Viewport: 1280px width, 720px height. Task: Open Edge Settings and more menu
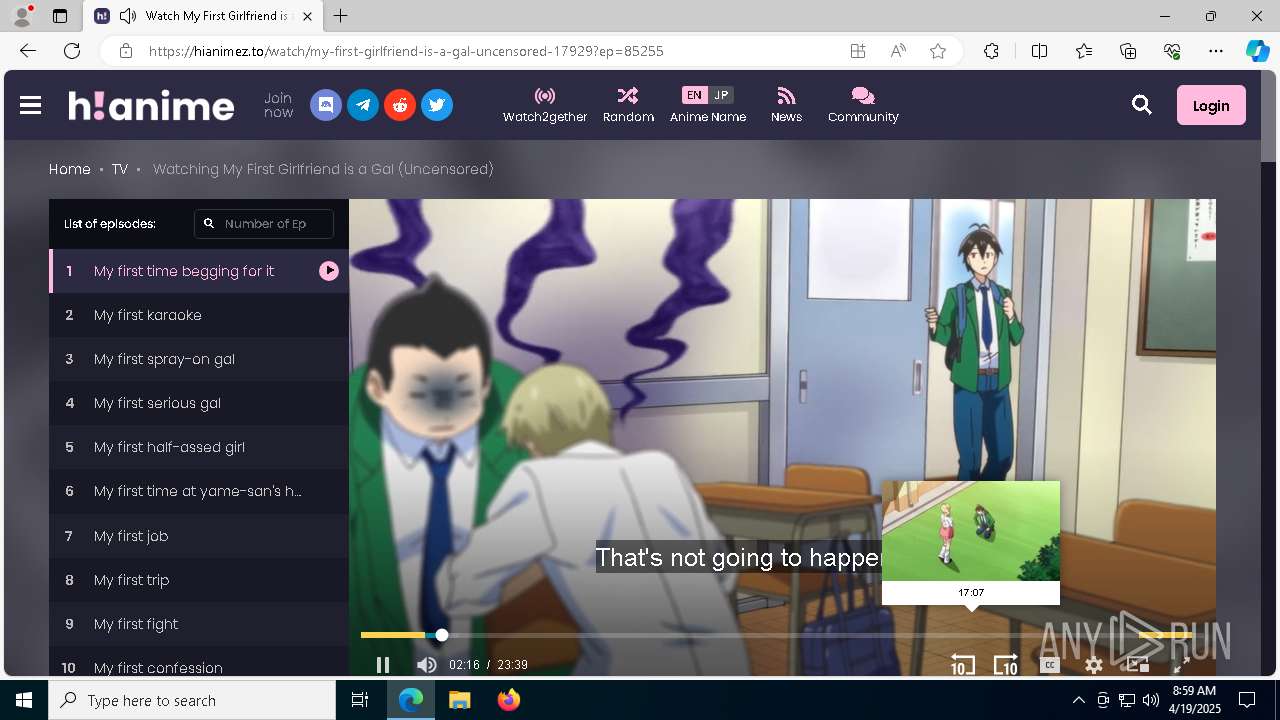(x=1216, y=51)
